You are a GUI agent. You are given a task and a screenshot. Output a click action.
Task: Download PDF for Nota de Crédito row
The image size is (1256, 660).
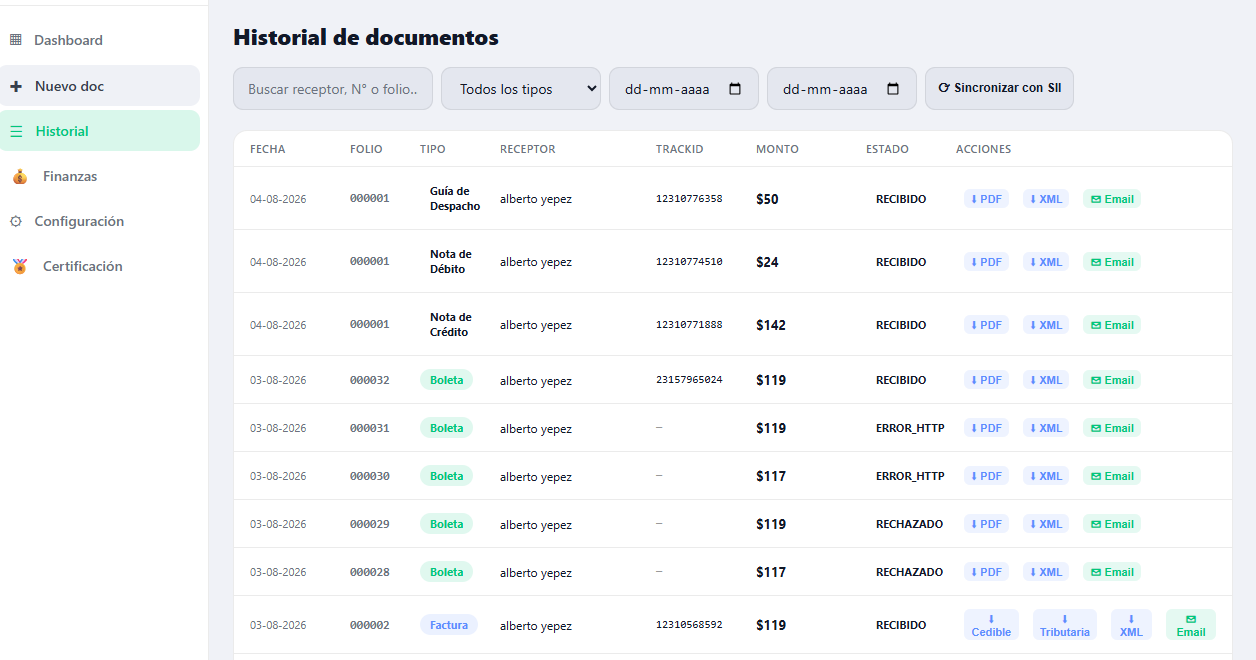tap(986, 325)
